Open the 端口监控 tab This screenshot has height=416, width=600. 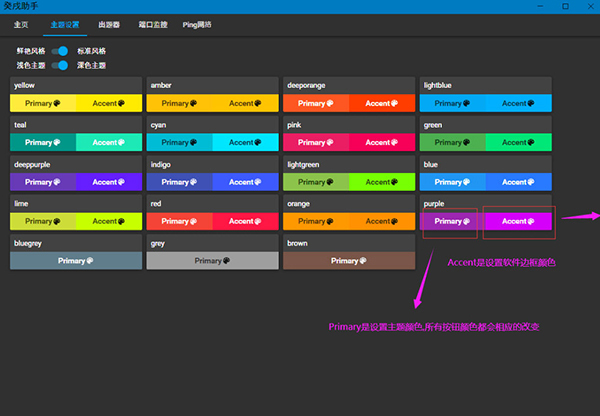[x=153, y=23]
